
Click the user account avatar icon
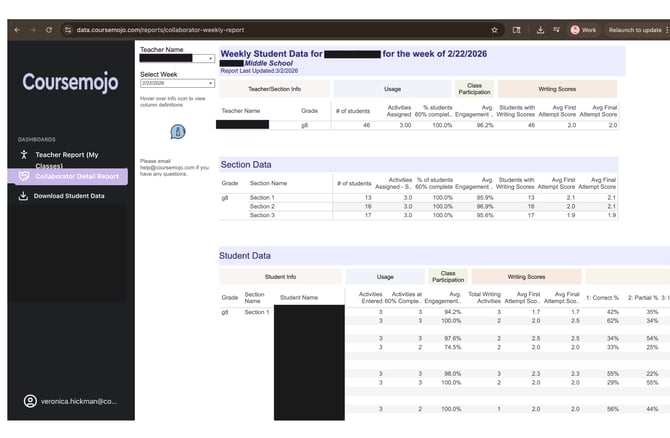(30, 401)
